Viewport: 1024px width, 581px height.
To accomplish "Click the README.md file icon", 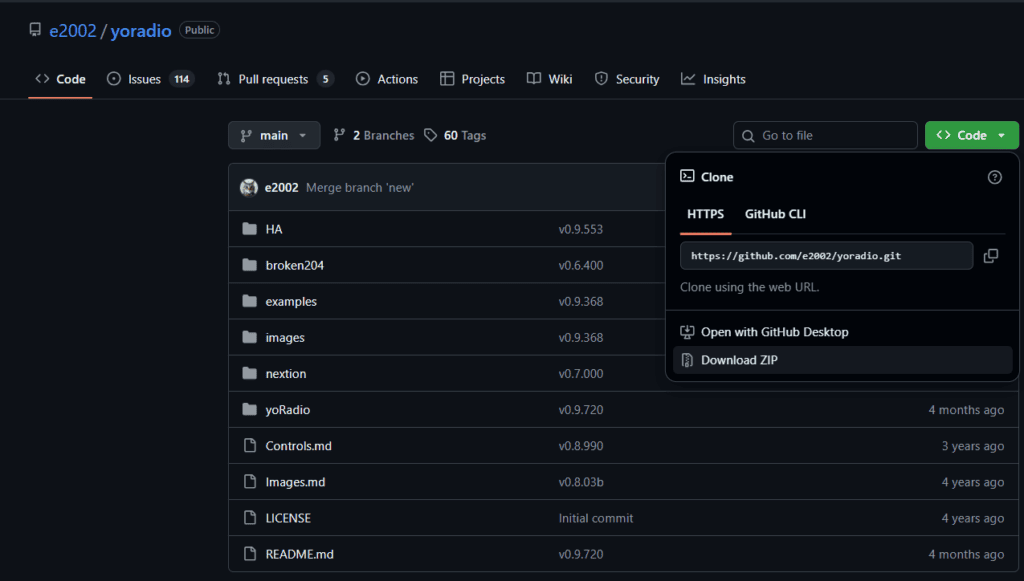I will pyautogui.click(x=249, y=554).
